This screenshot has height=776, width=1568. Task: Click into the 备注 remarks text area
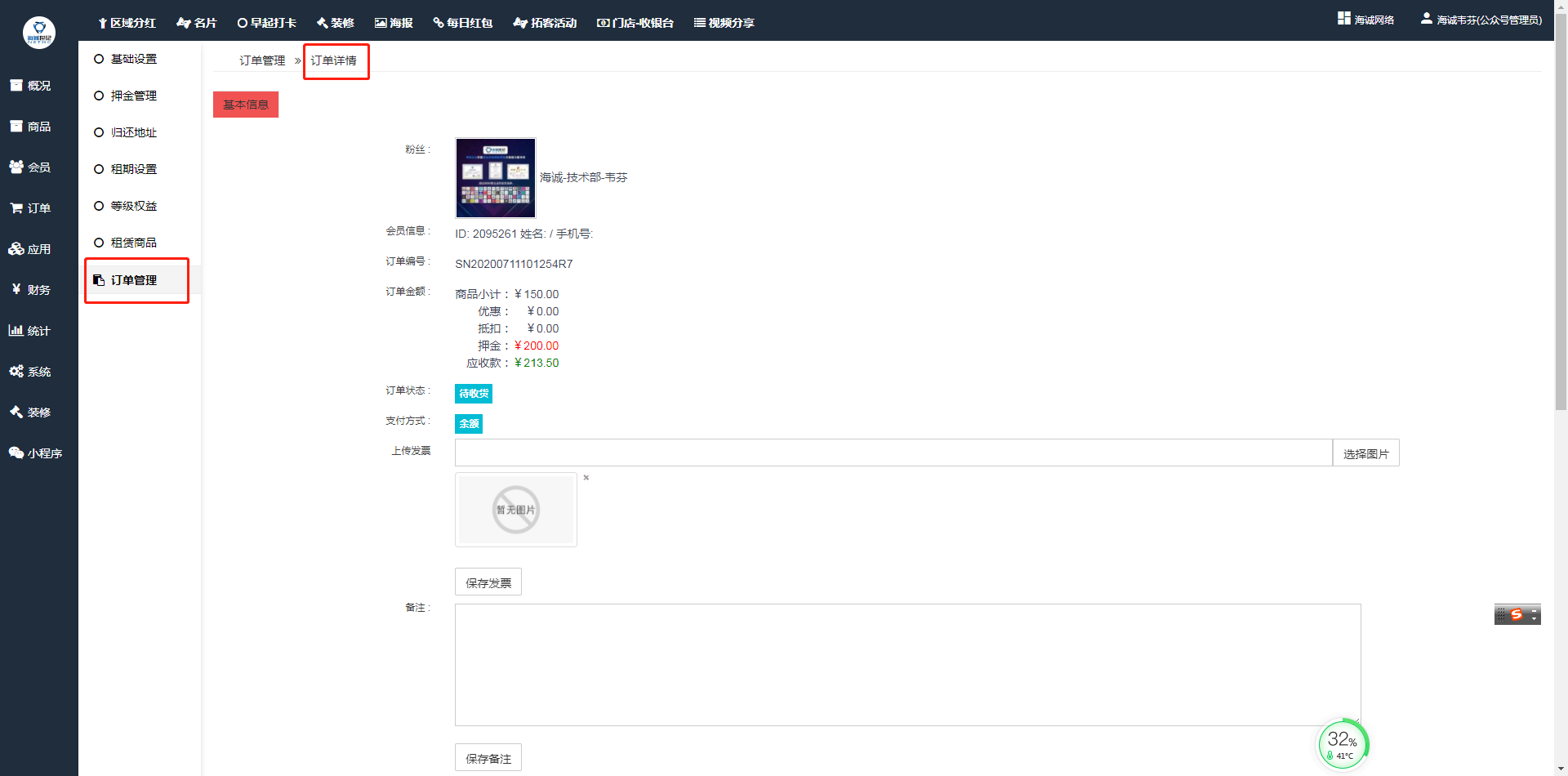(908, 665)
